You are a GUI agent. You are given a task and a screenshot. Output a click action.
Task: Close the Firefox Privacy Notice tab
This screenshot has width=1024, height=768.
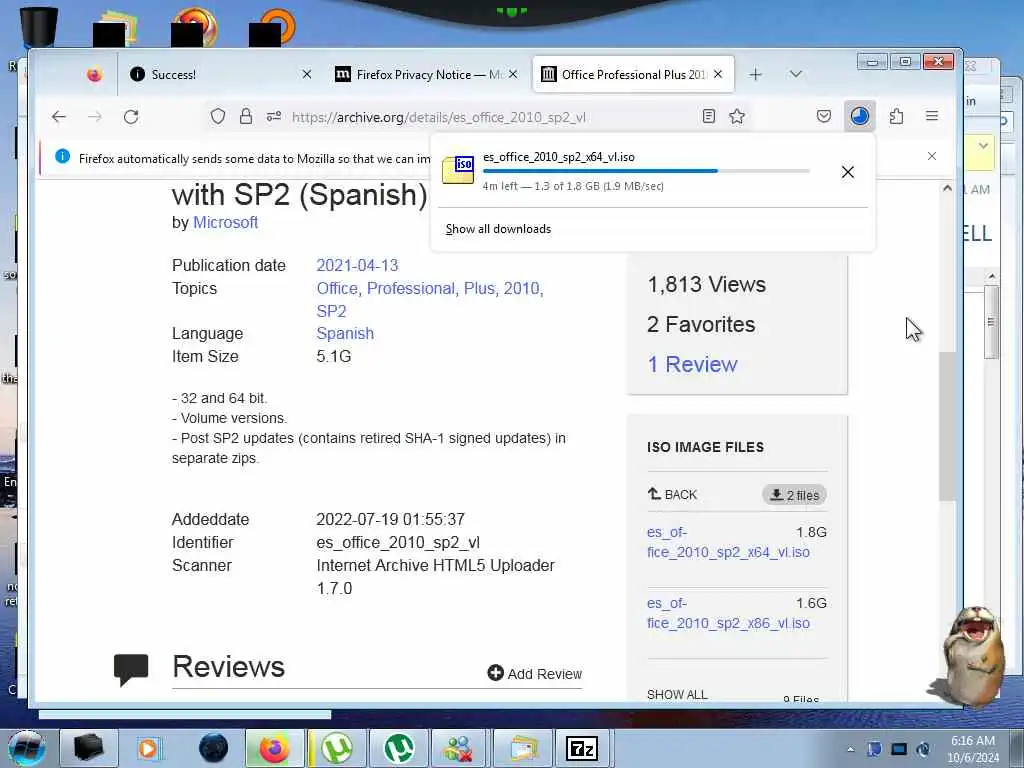(x=513, y=74)
